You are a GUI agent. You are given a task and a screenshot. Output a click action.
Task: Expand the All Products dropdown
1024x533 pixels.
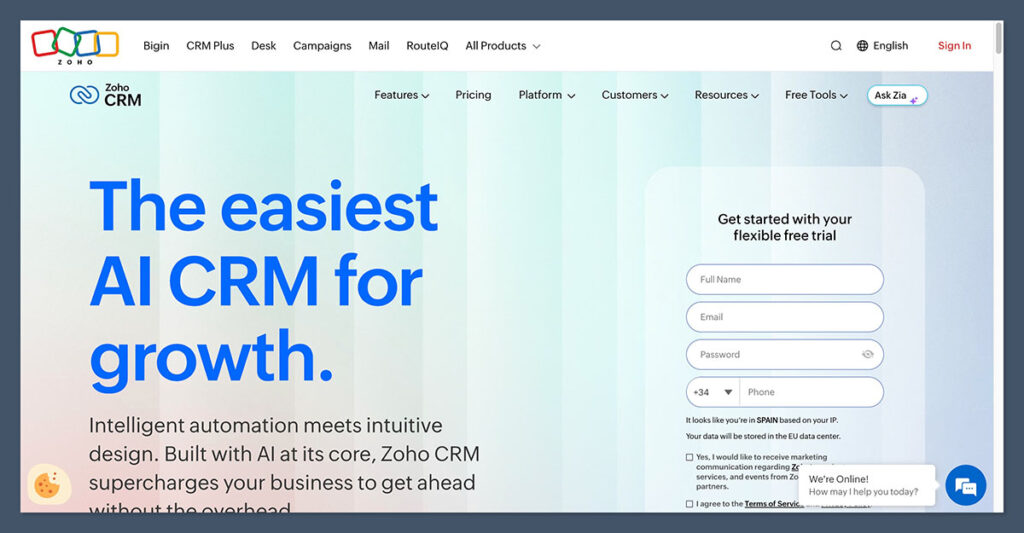pos(502,46)
